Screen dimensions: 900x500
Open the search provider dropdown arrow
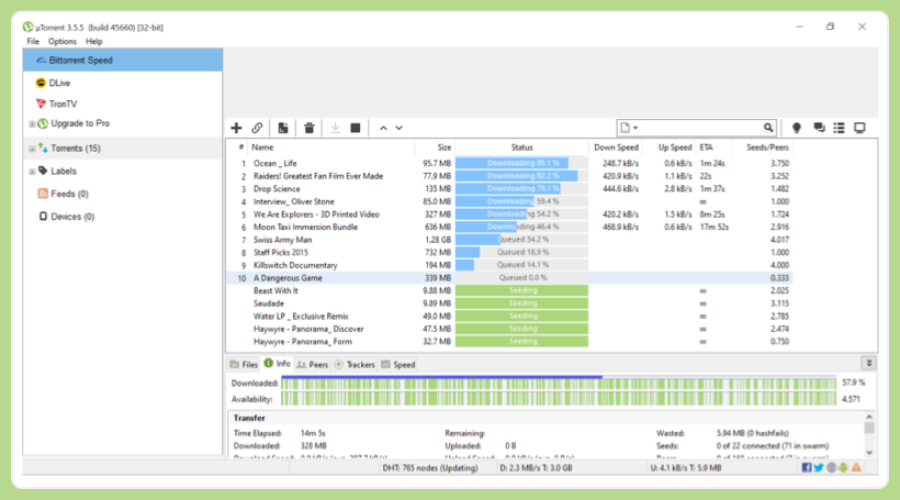pyautogui.click(x=635, y=128)
